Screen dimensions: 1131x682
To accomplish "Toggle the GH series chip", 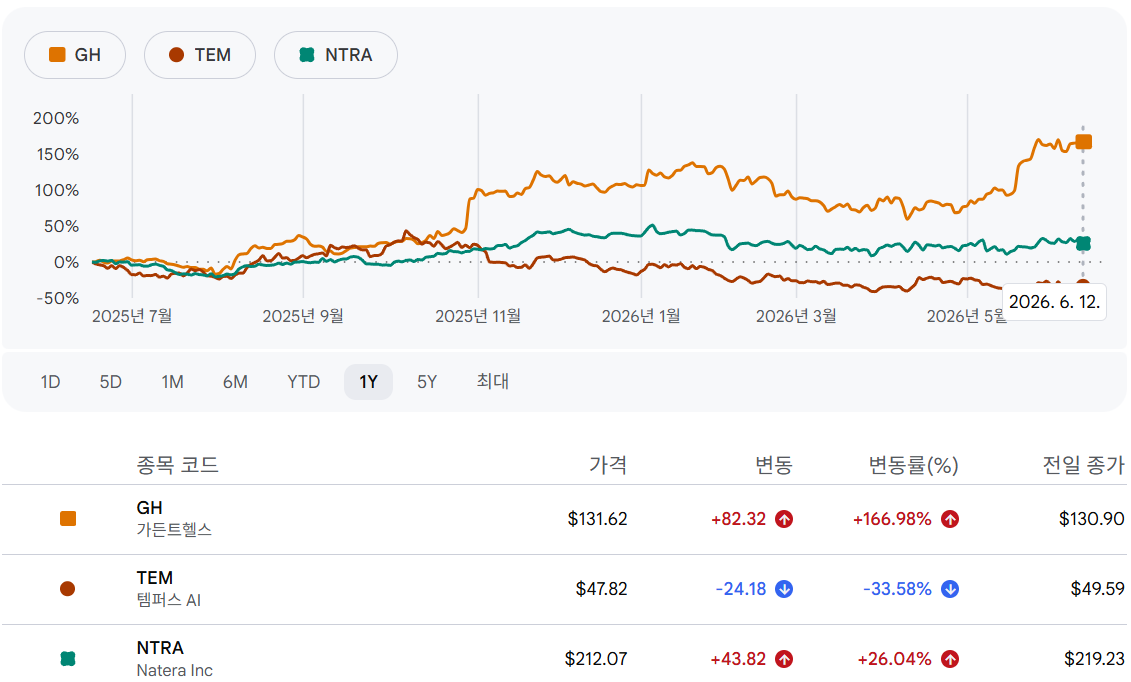I will (75, 55).
